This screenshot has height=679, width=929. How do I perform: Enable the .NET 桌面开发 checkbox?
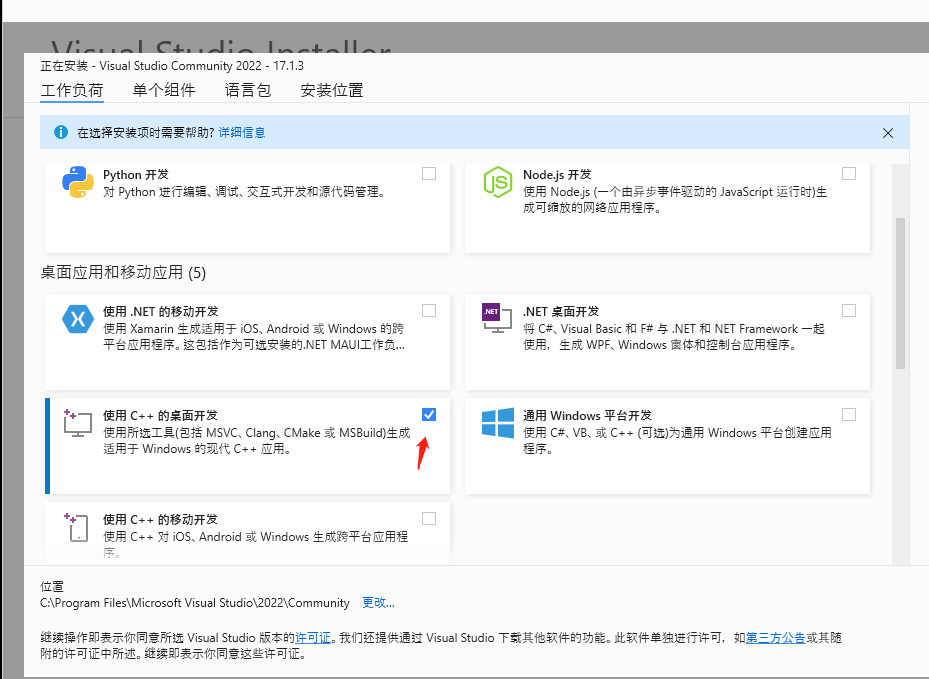click(x=849, y=310)
